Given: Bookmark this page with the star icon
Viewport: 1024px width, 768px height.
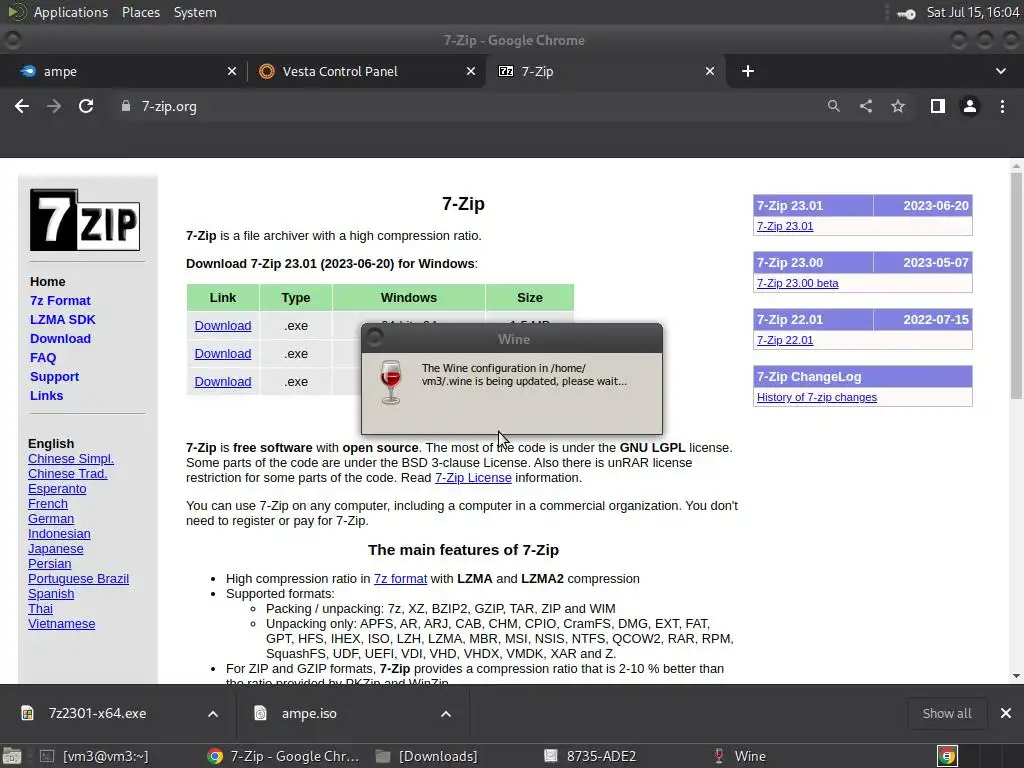Looking at the screenshot, I should 898,106.
